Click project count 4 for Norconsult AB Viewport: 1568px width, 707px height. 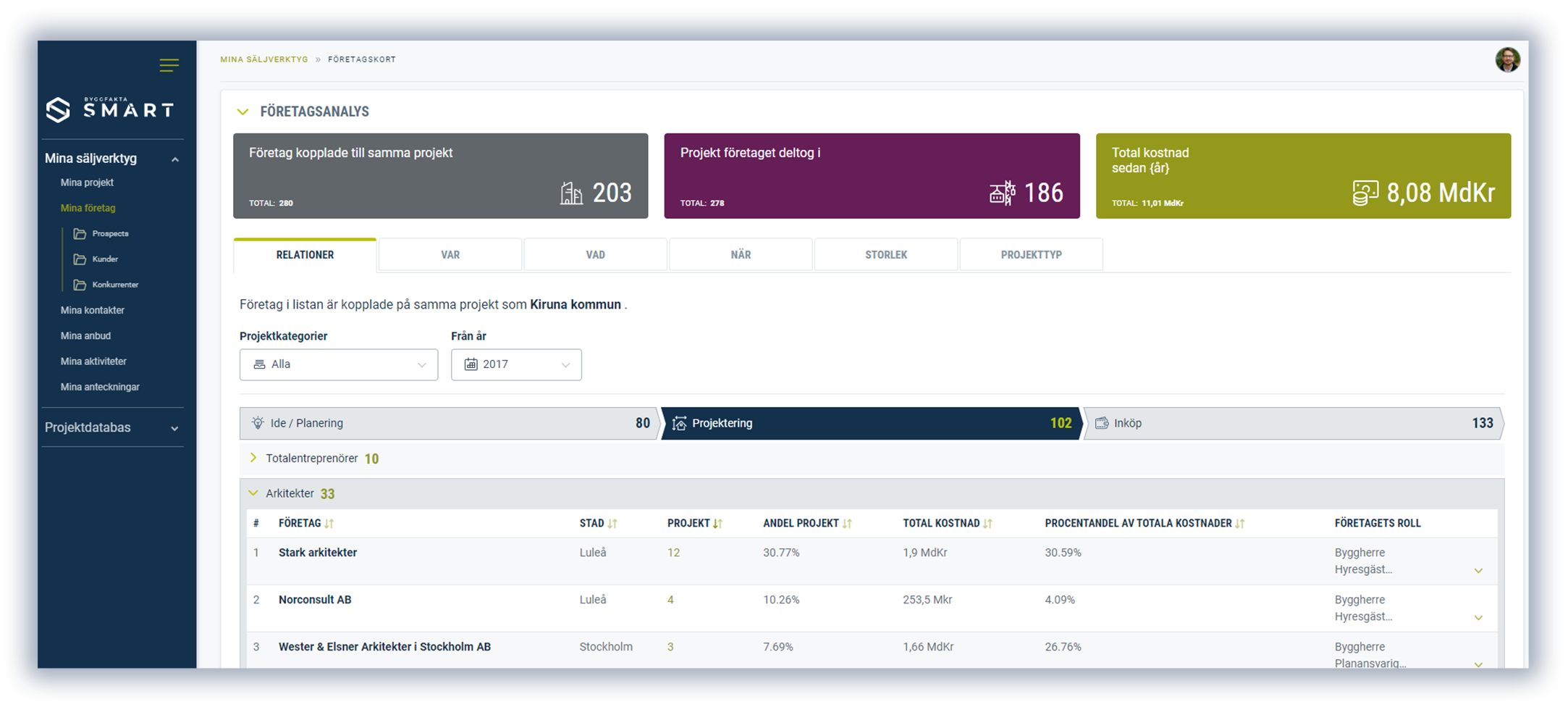pyautogui.click(x=670, y=600)
